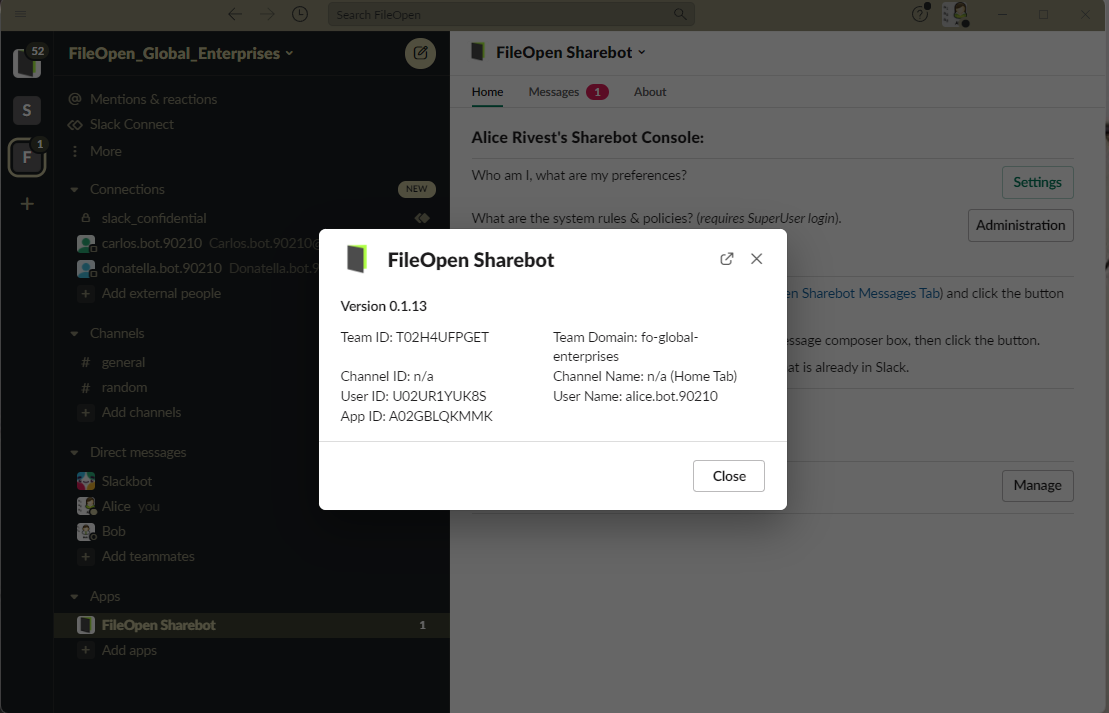
Task: Click the search magnifier icon
Action: pos(680,14)
